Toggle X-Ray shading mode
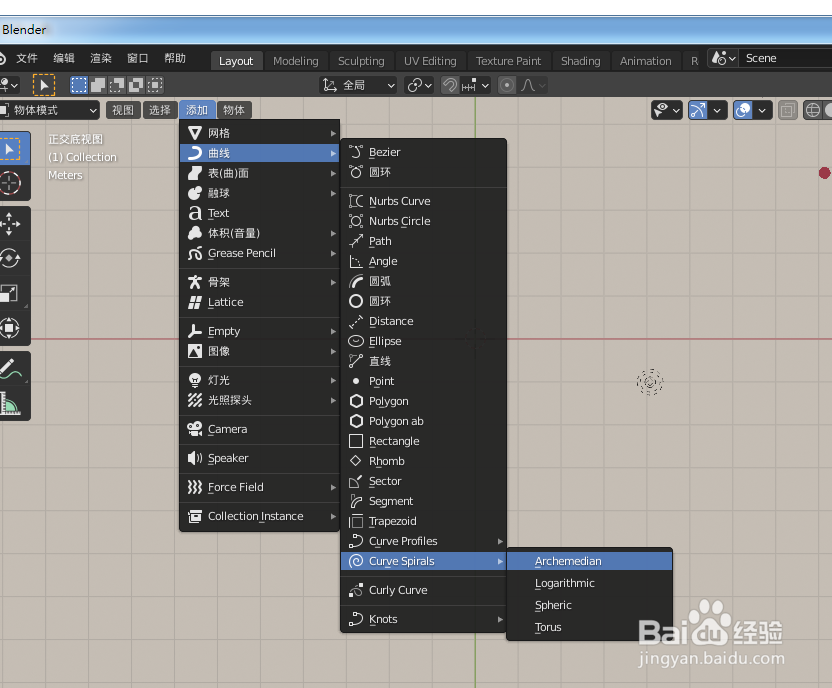Image resolution: width=832 pixels, height=688 pixels. [x=788, y=110]
